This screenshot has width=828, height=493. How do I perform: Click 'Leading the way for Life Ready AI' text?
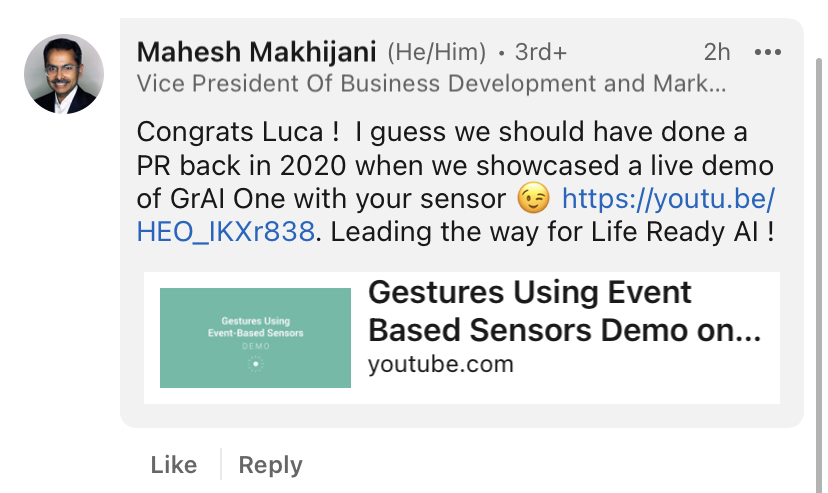[x=542, y=233]
